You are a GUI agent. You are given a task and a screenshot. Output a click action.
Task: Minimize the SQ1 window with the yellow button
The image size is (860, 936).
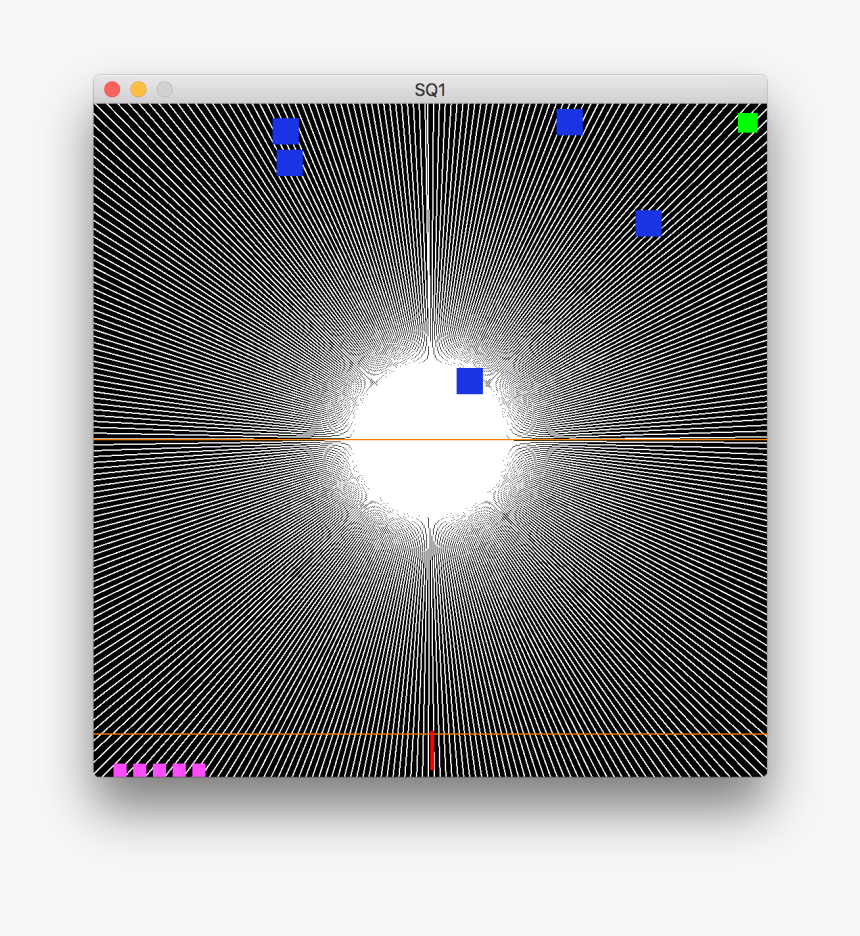pyautogui.click(x=138, y=90)
